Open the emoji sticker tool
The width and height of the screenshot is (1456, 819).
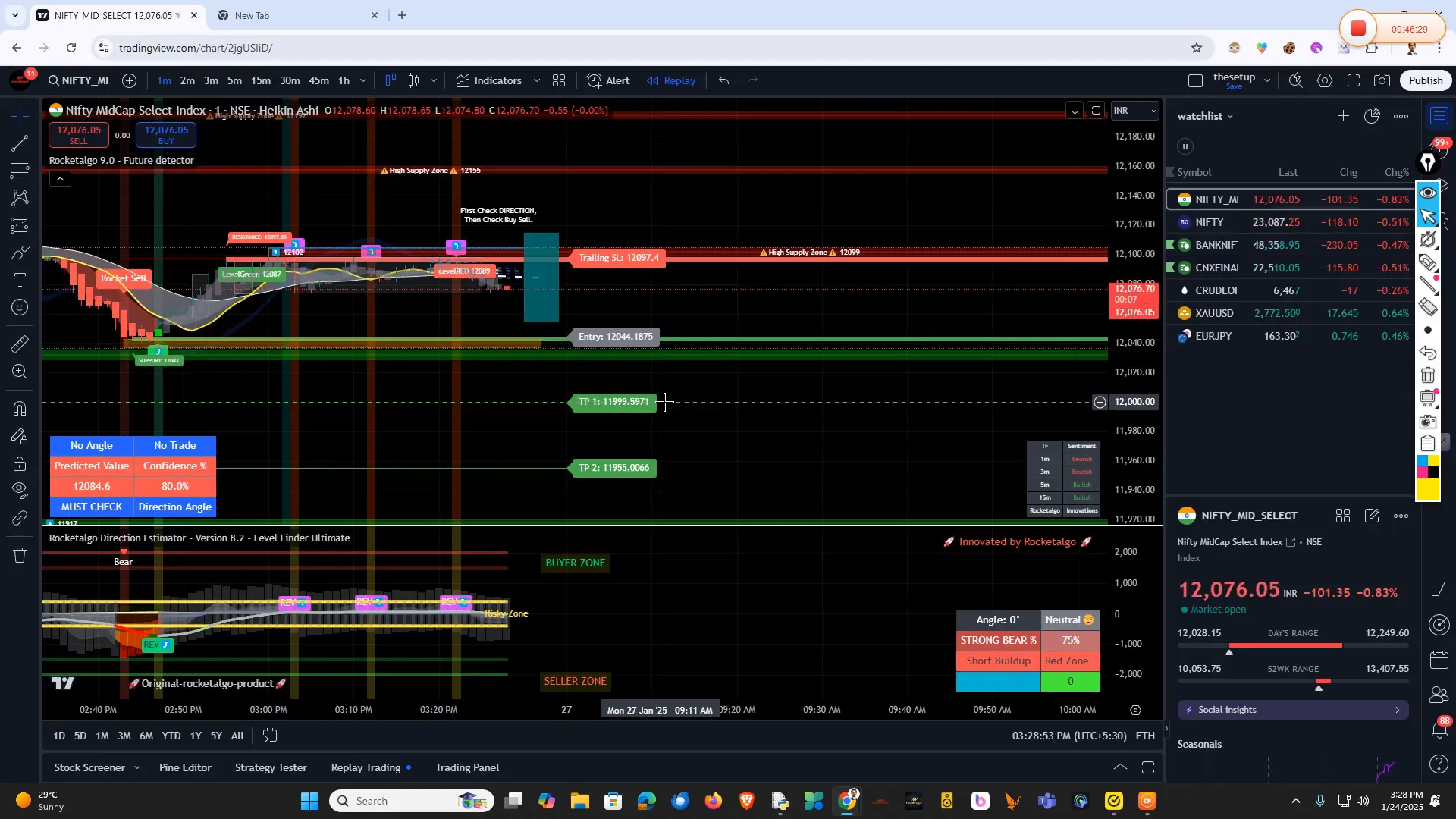19,306
